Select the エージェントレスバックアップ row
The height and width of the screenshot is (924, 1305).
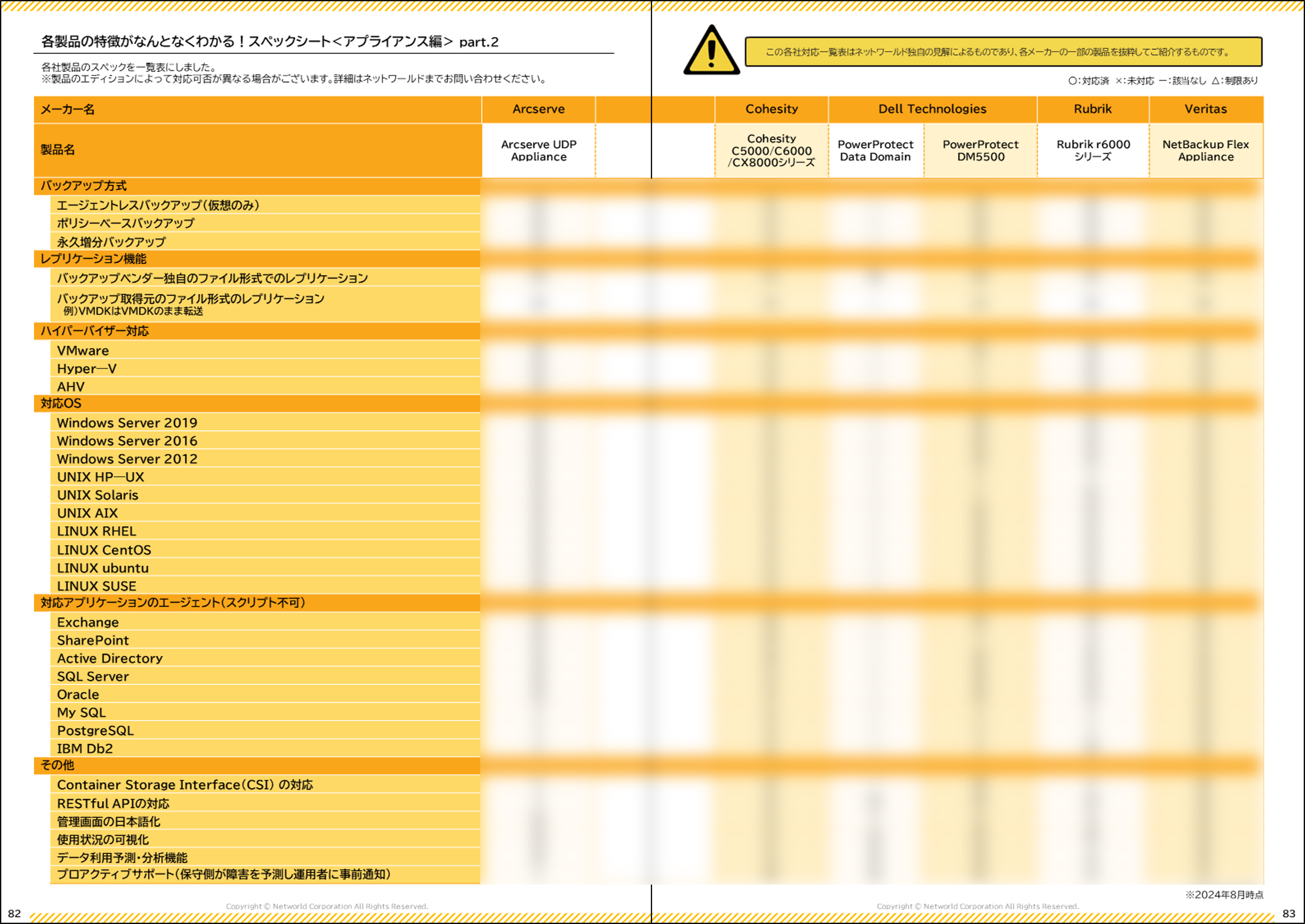tap(265, 205)
